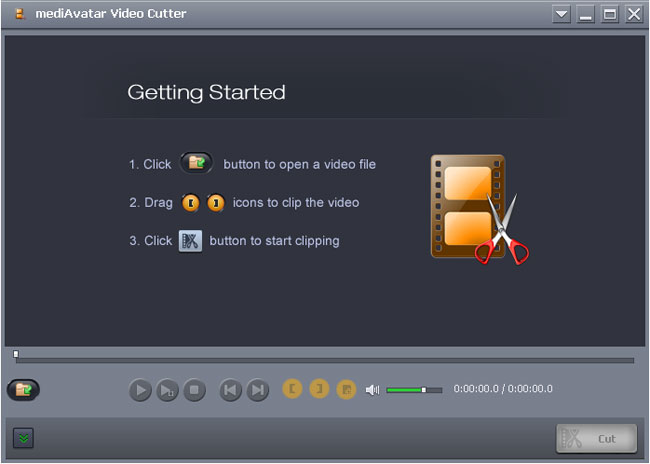The width and height of the screenshot is (650, 464).
Task: Open the title bar dropdown menu arrow
Action: click(x=561, y=15)
